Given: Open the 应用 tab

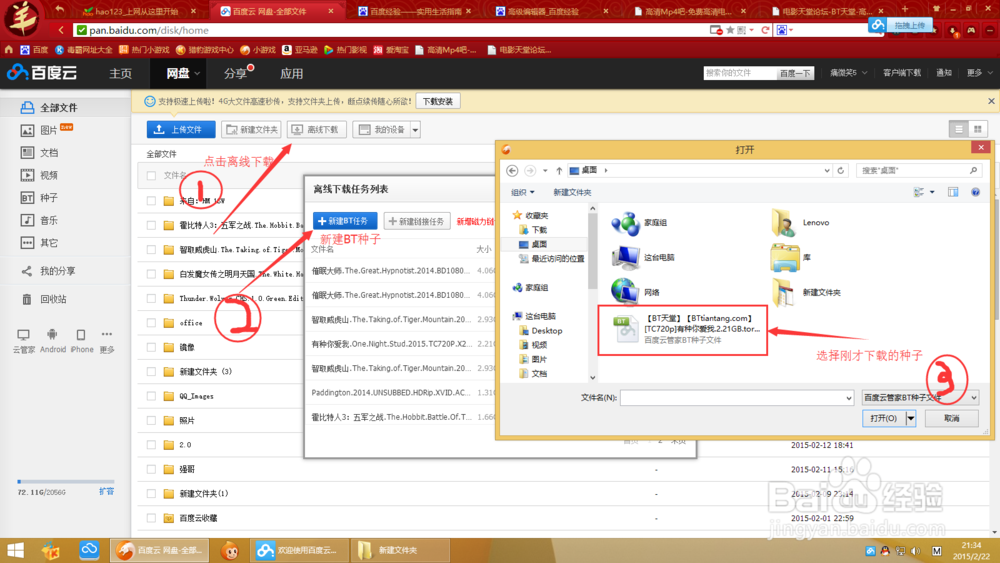Looking at the screenshot, I should pyautogui.click(x=291, y=74).
